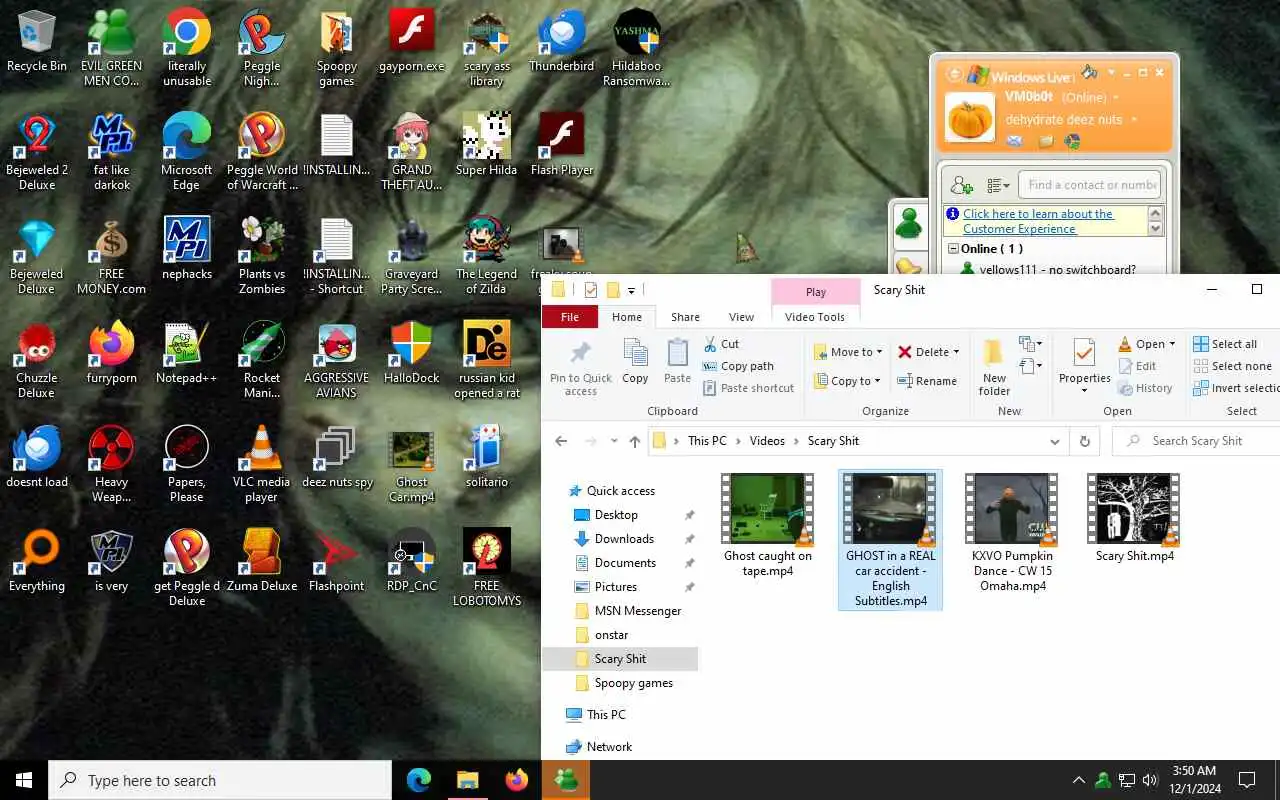The height and width of the screenshot is (800, 1280).
Task: Click the Rename button
Action: pyautogui.click(x=927, y=381)
